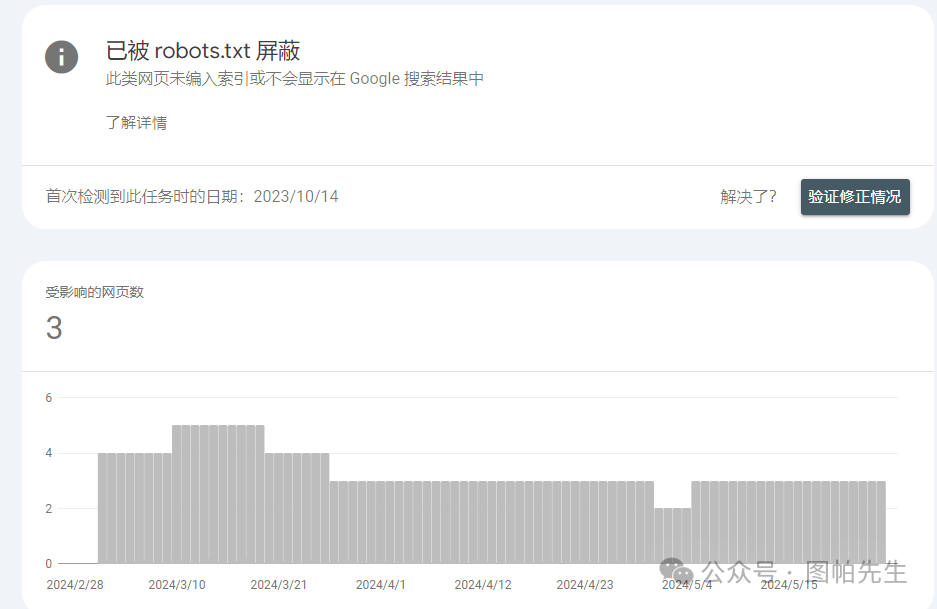937x609 pixels.
Task: Click the y-axis value 2
Action: click(x=48, y=509)
